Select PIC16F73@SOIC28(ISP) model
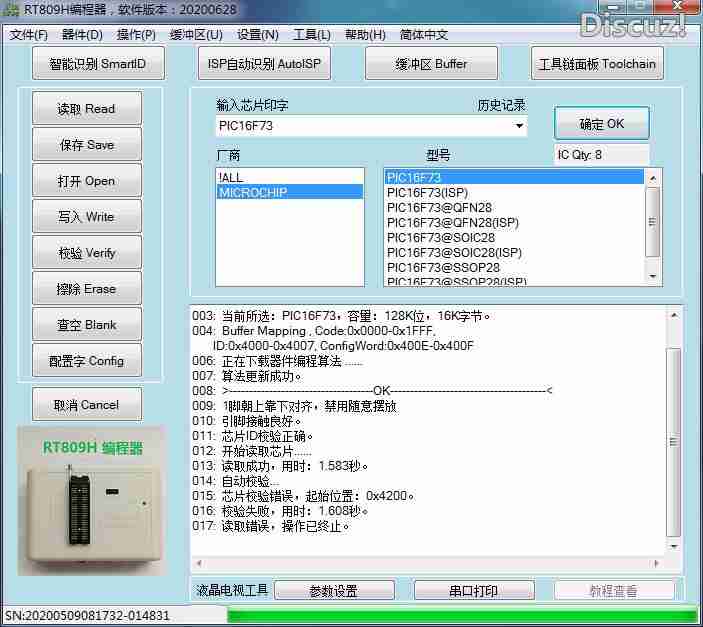Image resolution: width=703 pixels, height=627 pixels. point(514,253)
